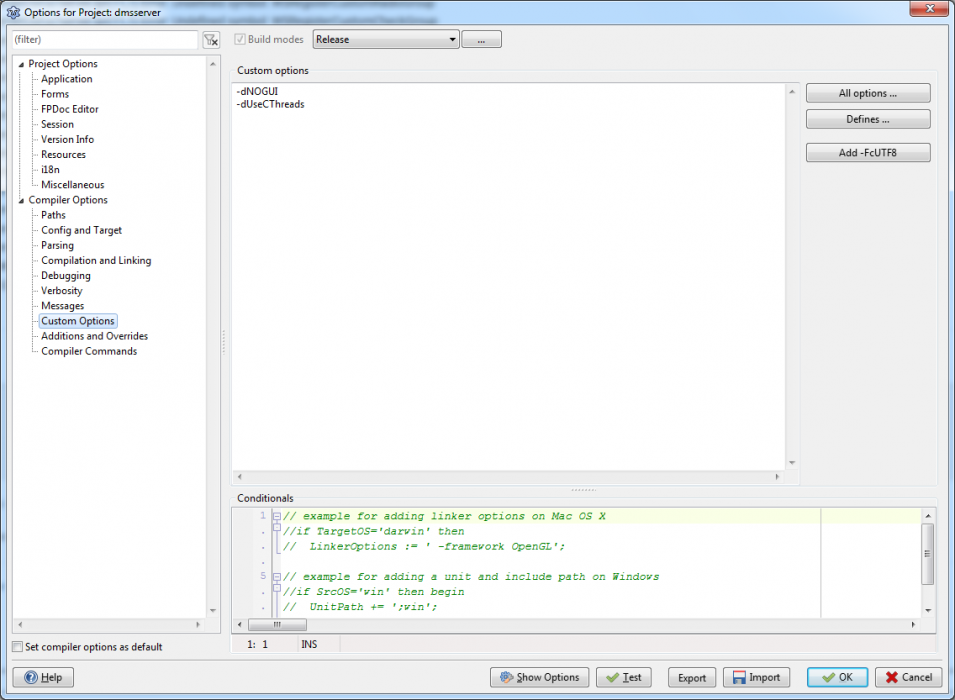Viewport: 955px width, 700px height.
Task: Open Debugging options page
Action: pyautogui.click(x=66, y=276)
